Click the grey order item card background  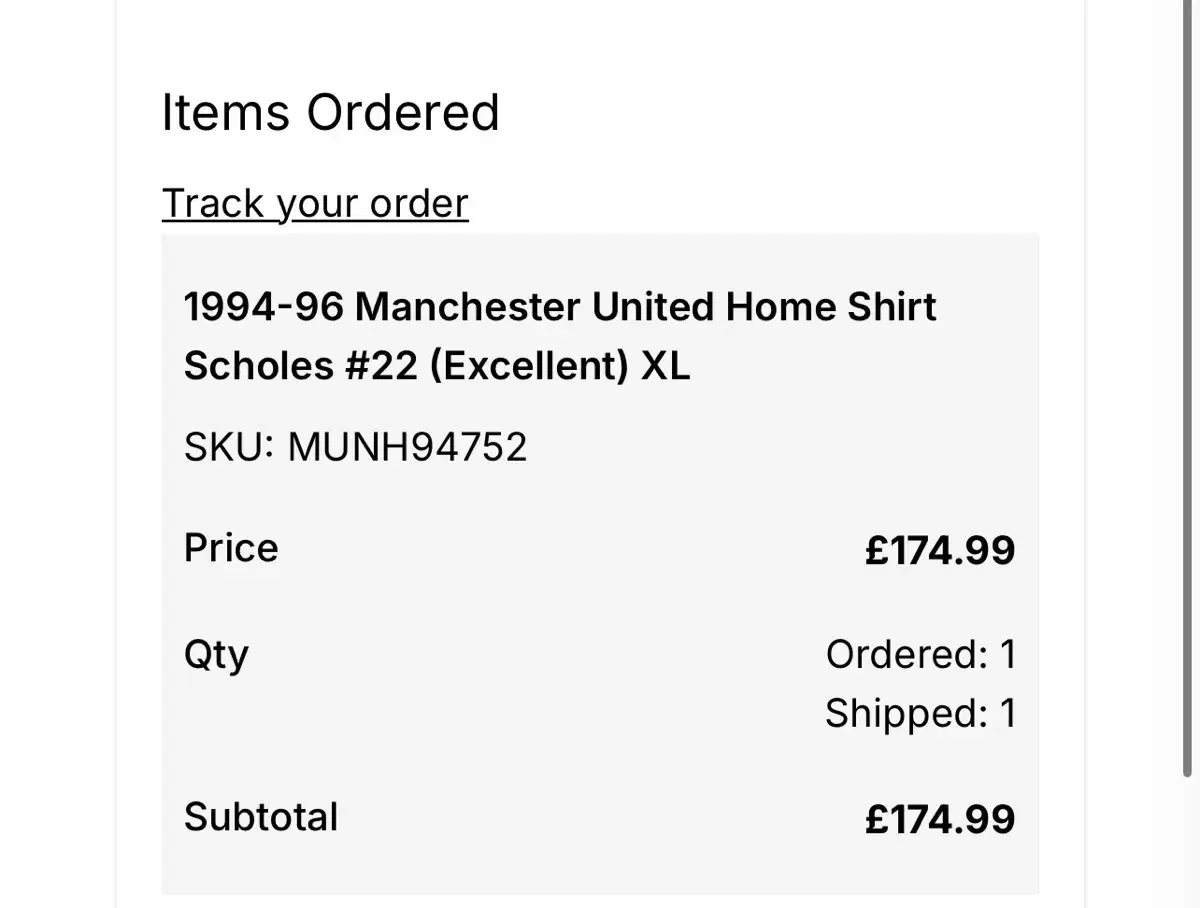tap(600, 564)
